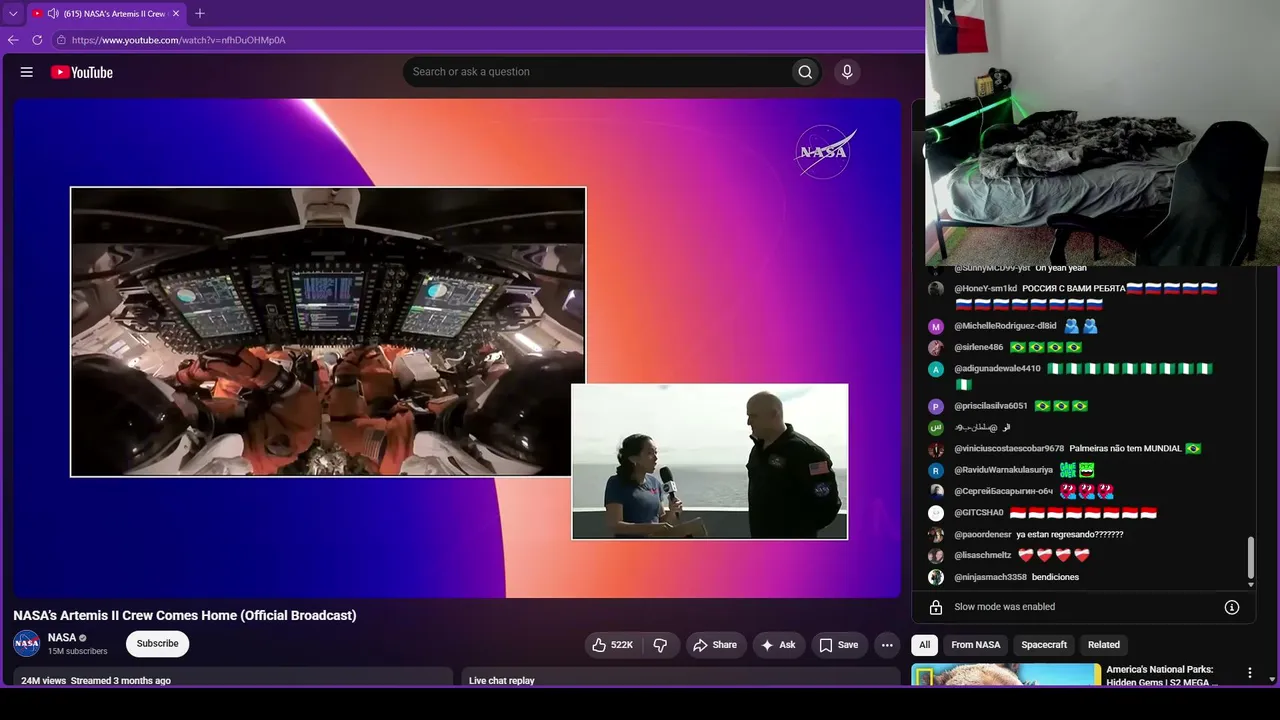The width and height of the screenshot is (1280, 720).
Task: Mute the tab using the speaker icon
Action: coord(53,14)
